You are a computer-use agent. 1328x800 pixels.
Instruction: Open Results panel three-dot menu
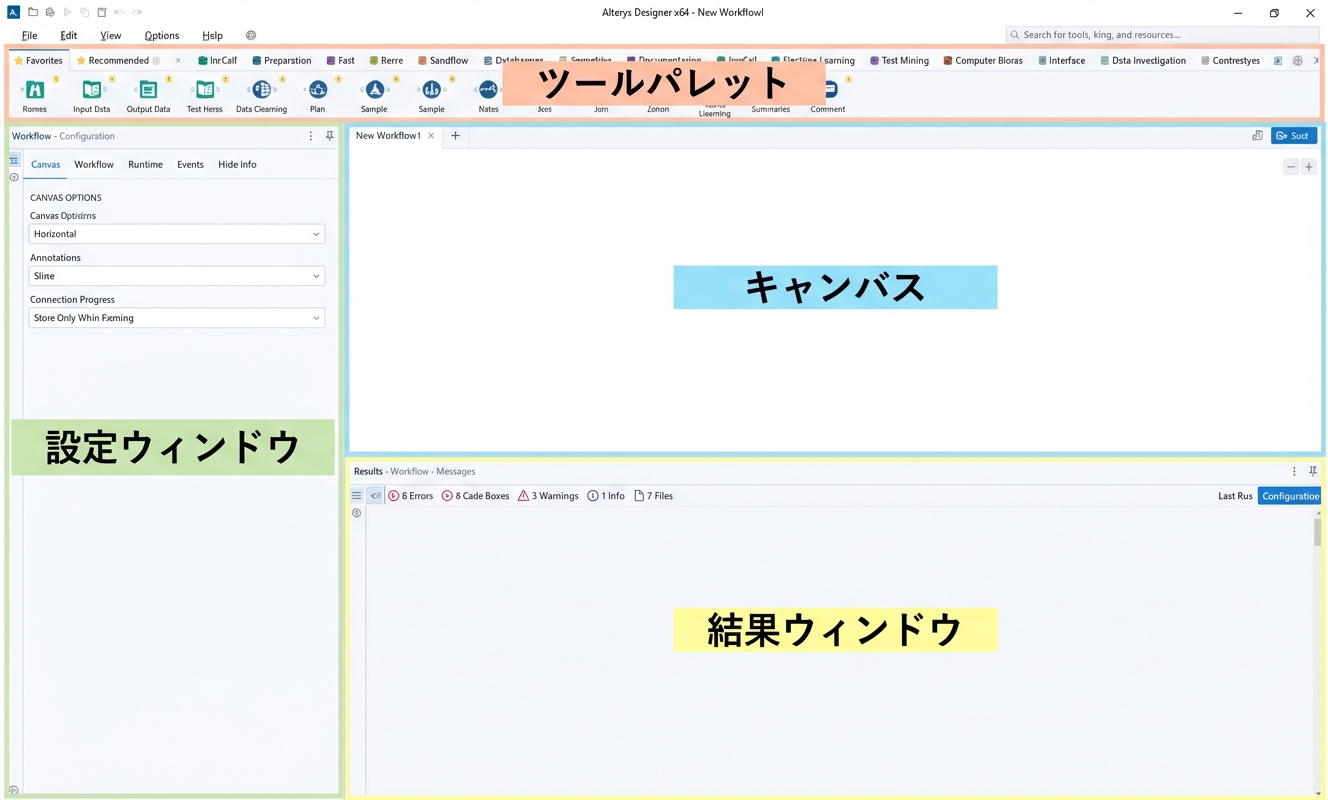[x=1294, y=471]
